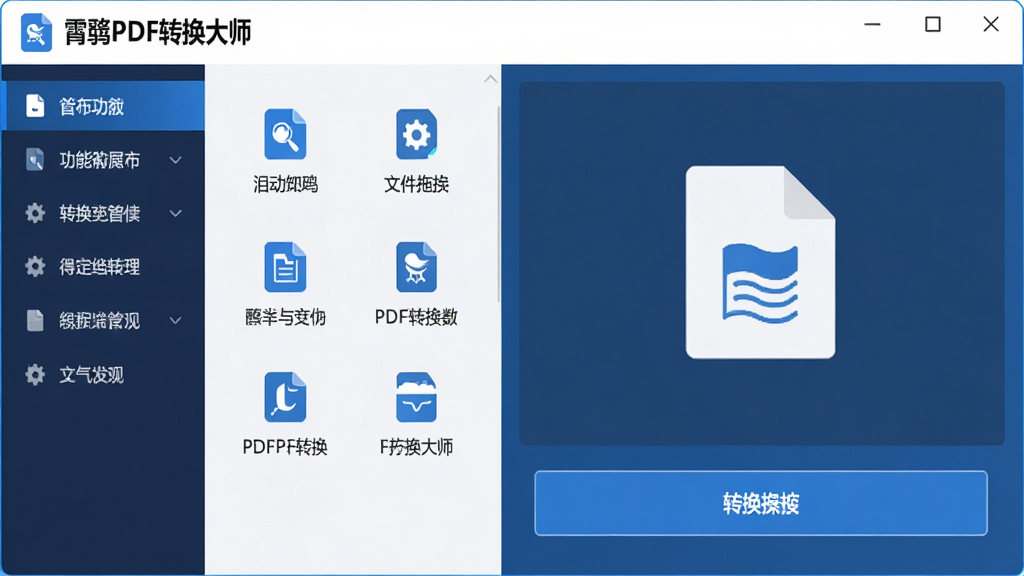Click the icon beside 功能附属布
Image resolution: width=1024 pixels, height=576 pixels.
point(35,159)
